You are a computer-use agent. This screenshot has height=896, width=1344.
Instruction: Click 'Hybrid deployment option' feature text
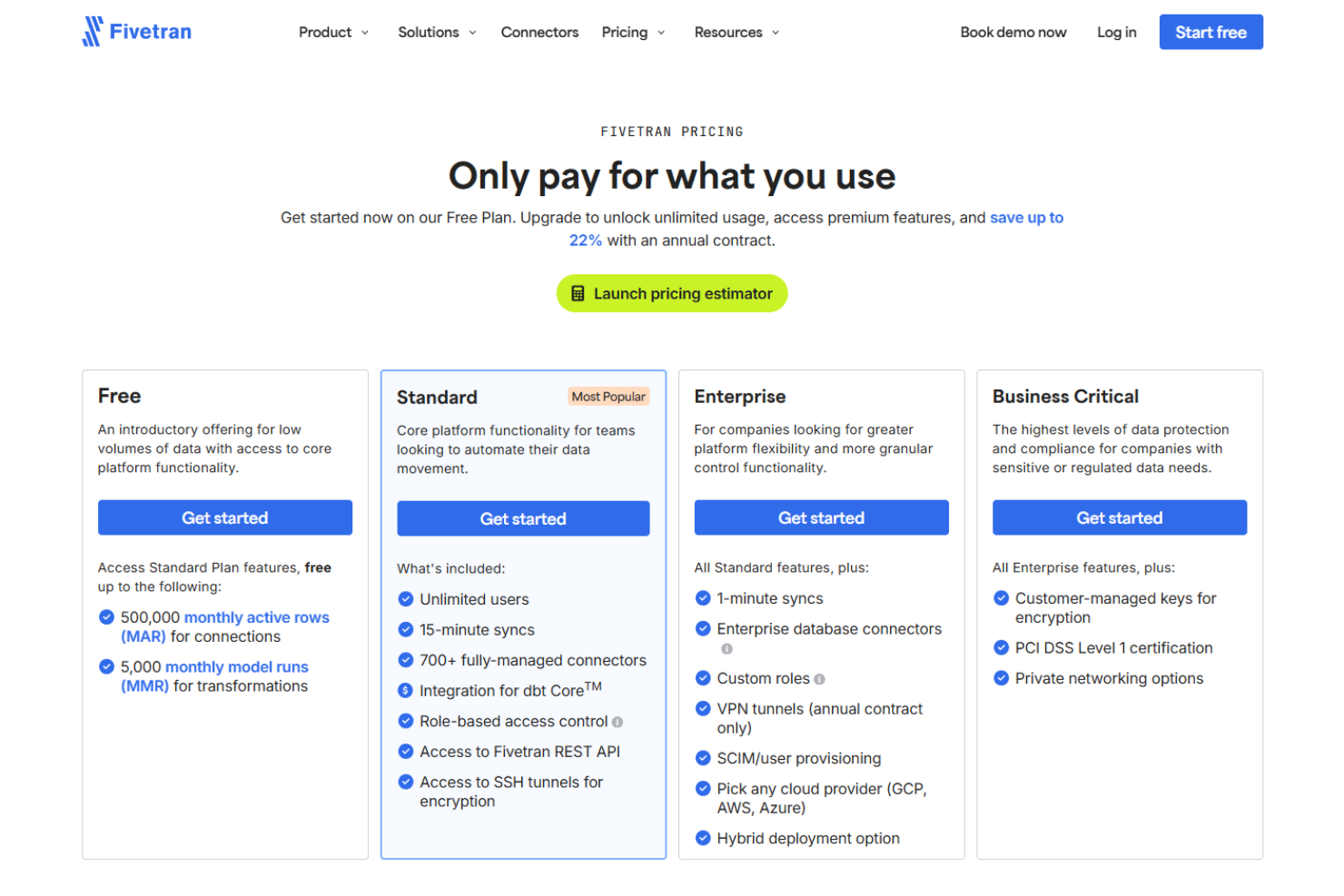tap(808, 839)
